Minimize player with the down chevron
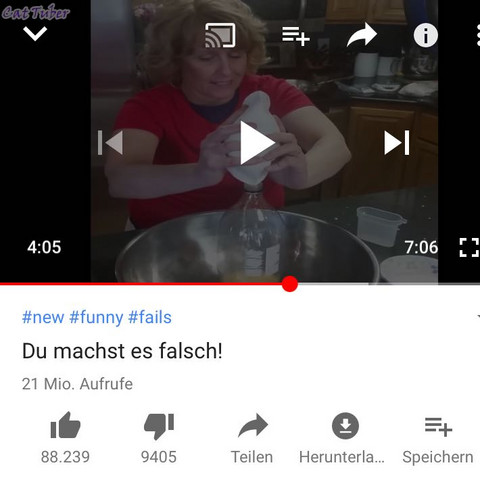The height and width of the screenshot is (480, 480). tap(35, 34)
